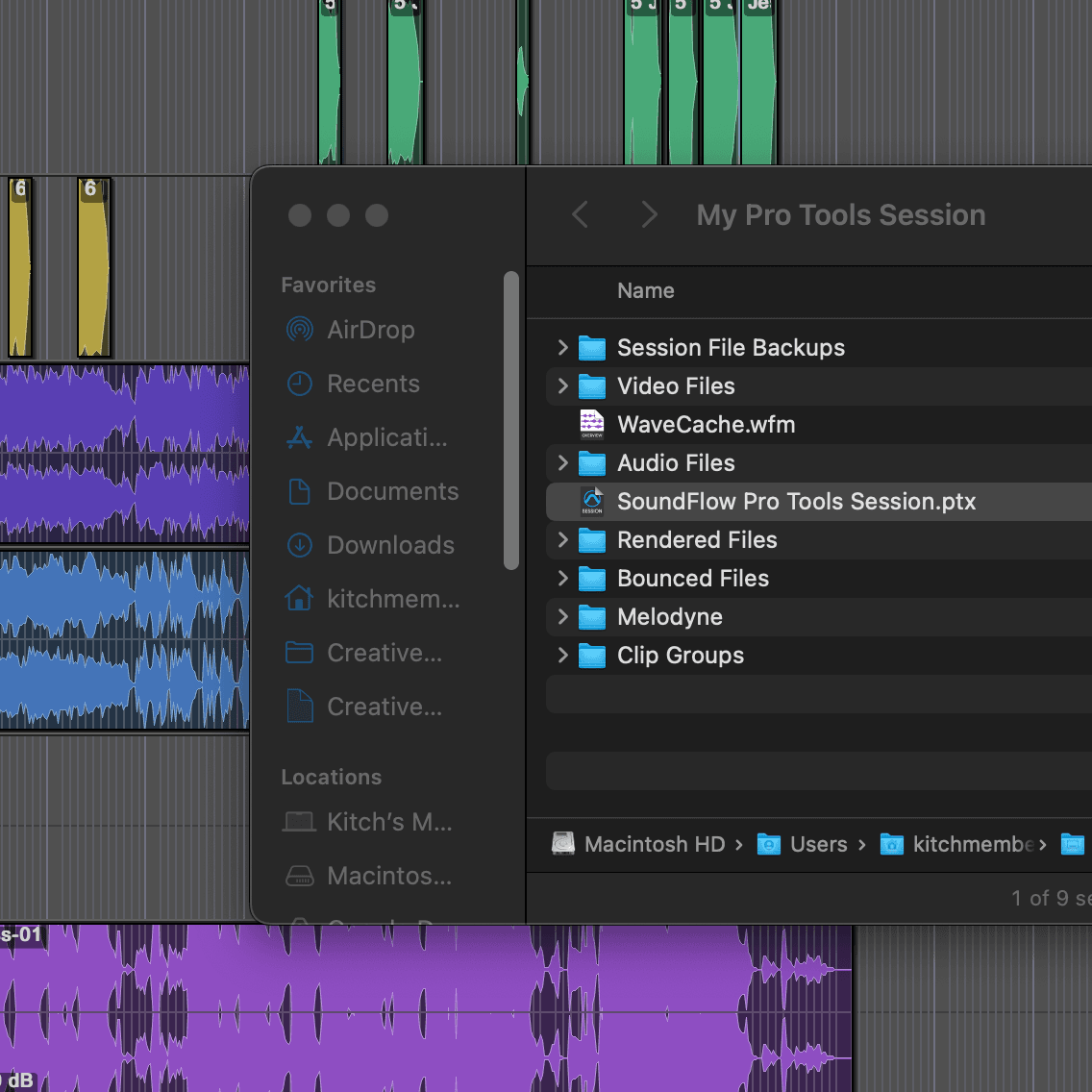Select the Creative... sidebar item with document icon
The height and width of the screenshot is (1092, 1092).
click(363, 707)
